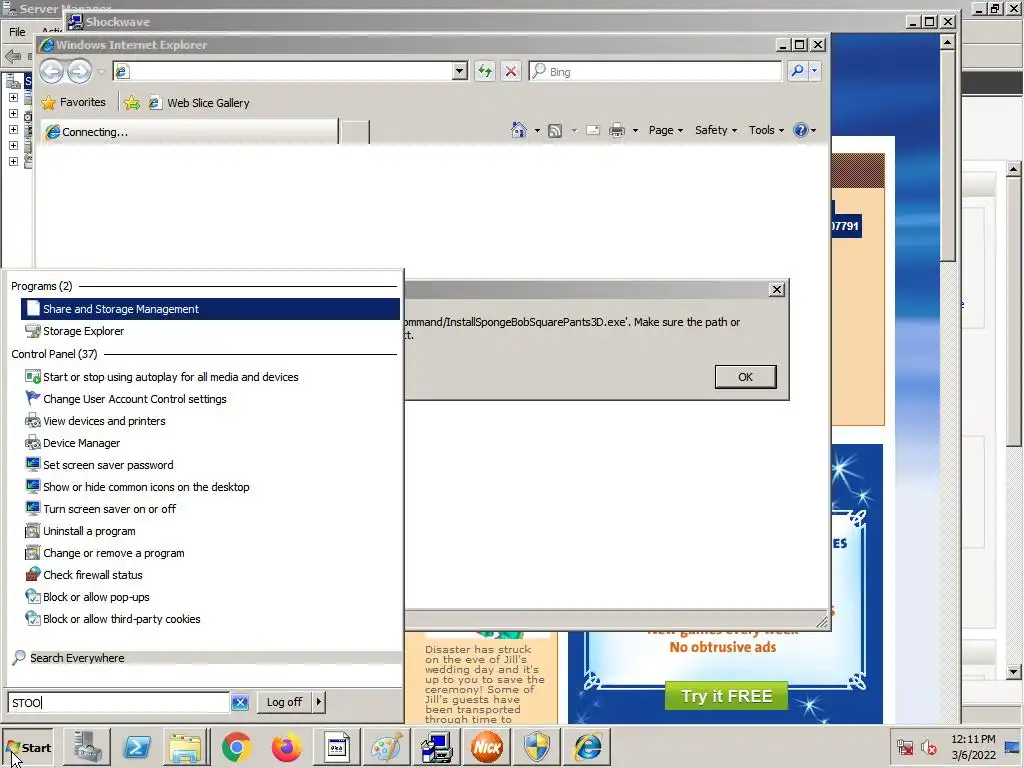Open the computer monitor taskbar icon

pyautogui.click(x=436, y=747)
